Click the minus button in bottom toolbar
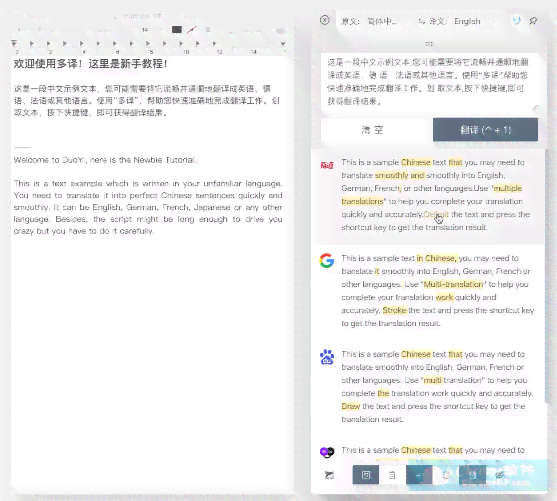Screen dimensions: 557x501 coord(419,475)
